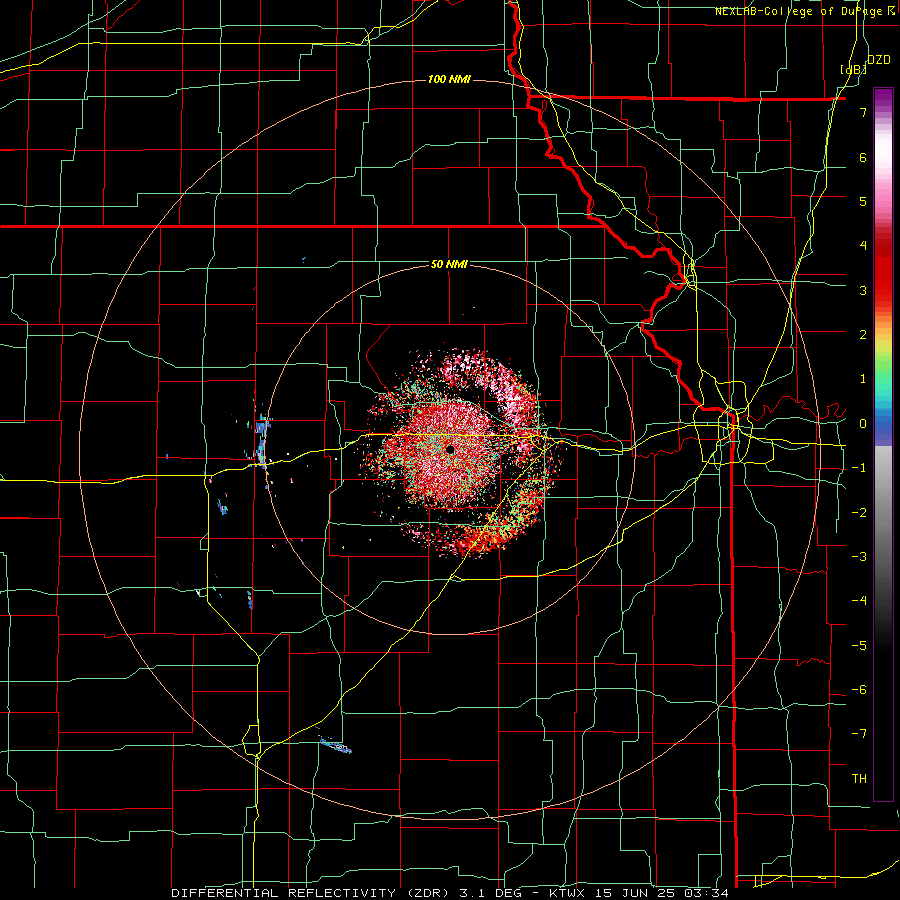Click the 6 tick on the color scale

coord(863,157)
